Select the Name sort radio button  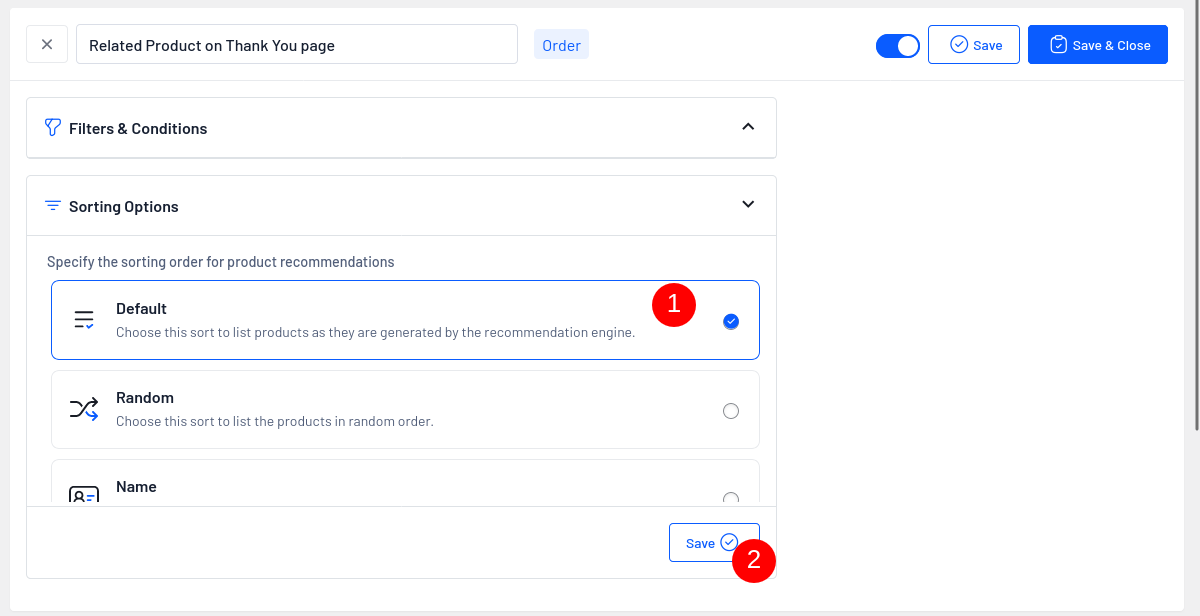[x=731, y=498]
